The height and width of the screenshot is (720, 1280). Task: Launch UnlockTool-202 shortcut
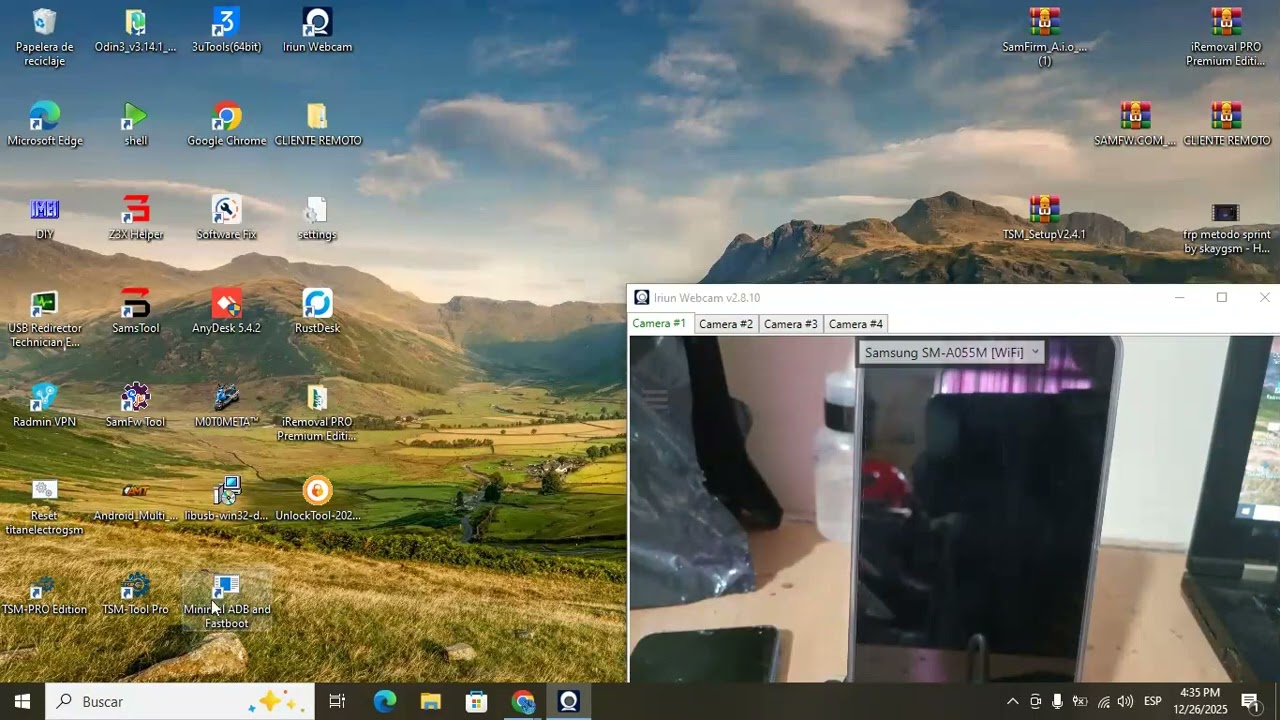tap(317, 500)
